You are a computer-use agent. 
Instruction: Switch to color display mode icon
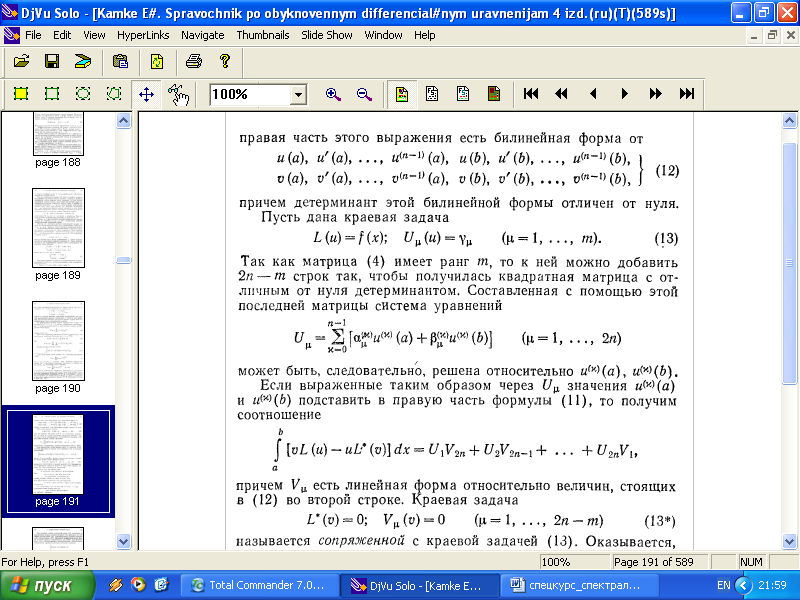point(402,94)
